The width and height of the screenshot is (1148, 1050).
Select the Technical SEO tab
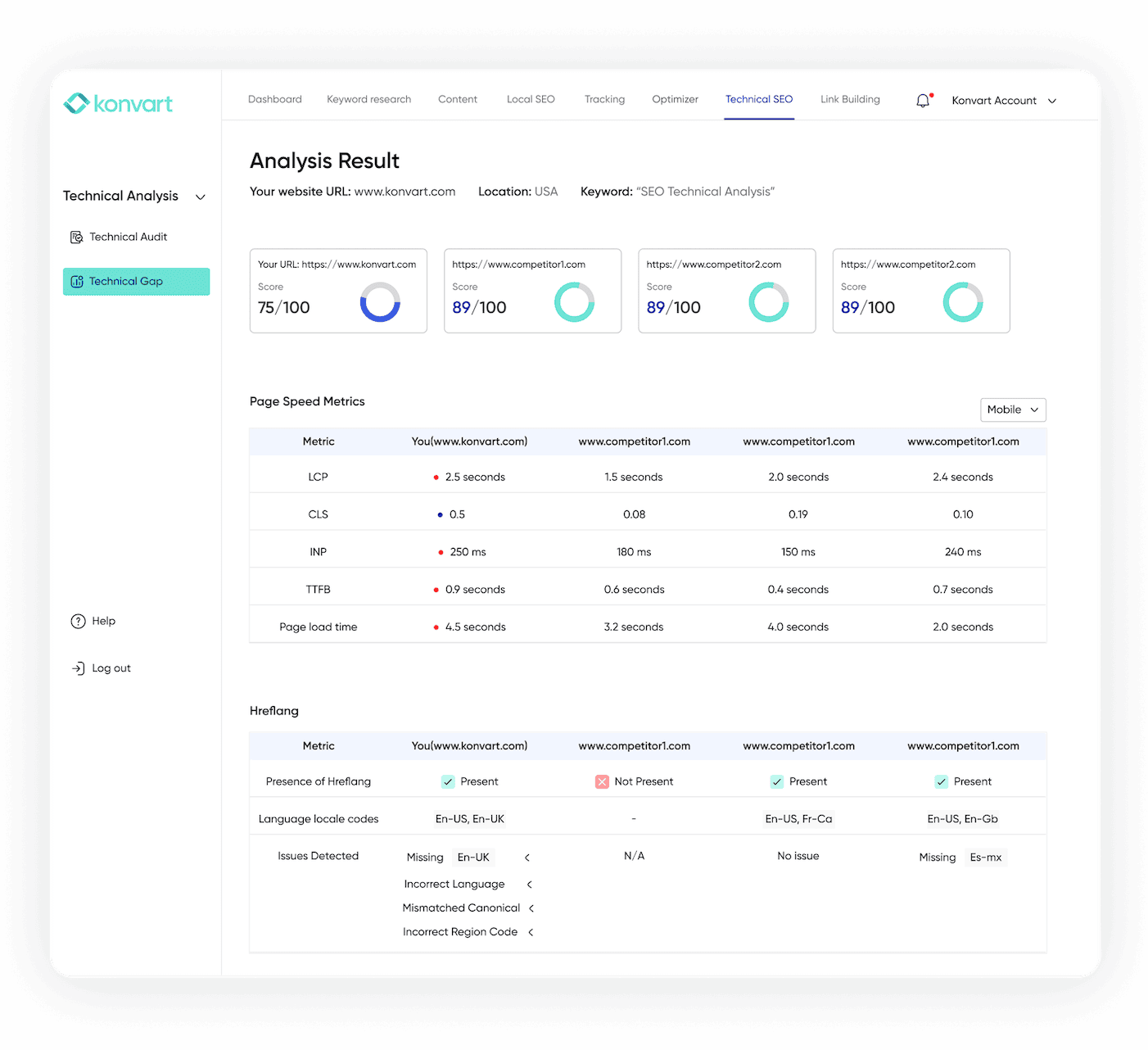(x=759, y=99)
